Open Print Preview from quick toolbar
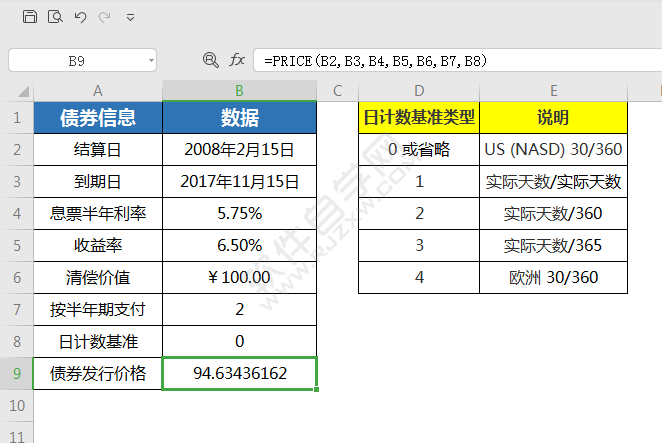 55,17
